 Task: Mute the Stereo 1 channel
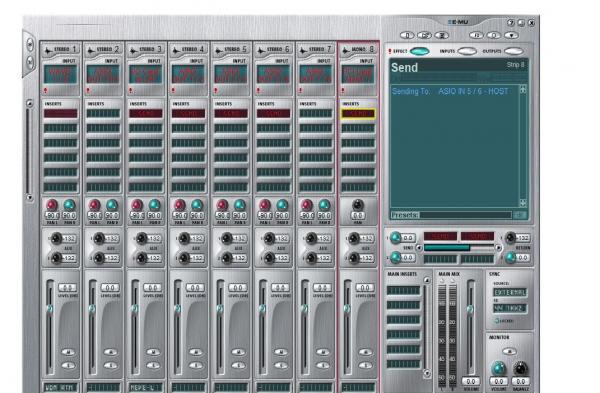coord(68,352)
